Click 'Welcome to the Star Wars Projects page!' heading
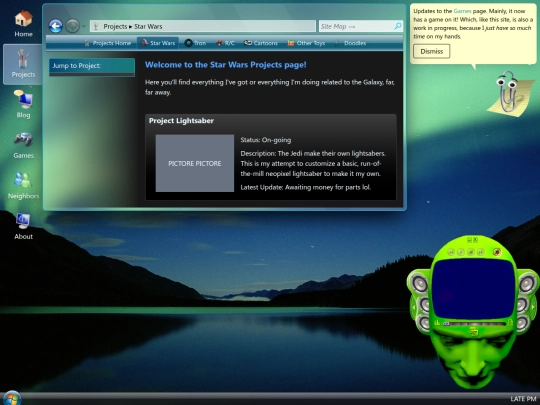Image resolution: width=540 pixels, height=405 pixels. coord(226,65)
